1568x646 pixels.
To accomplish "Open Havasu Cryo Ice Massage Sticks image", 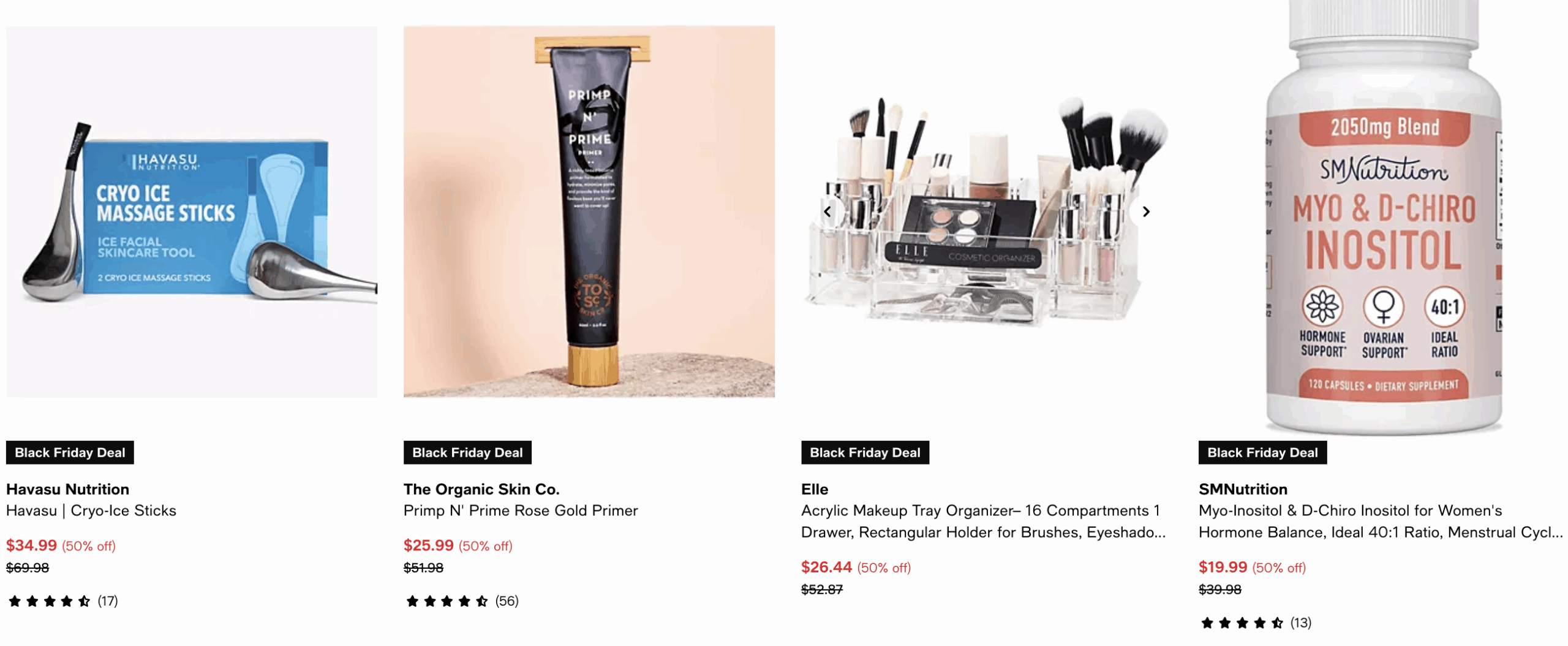I will [x=192, y=211].
